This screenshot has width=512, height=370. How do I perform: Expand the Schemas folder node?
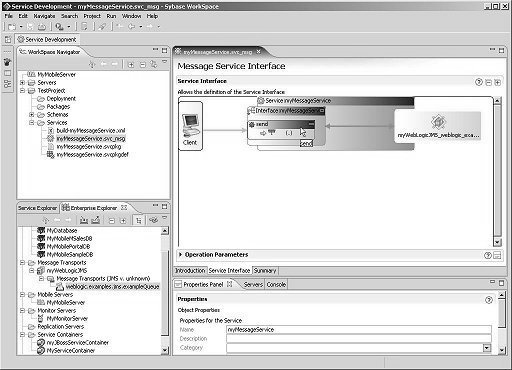pos(32,115)
